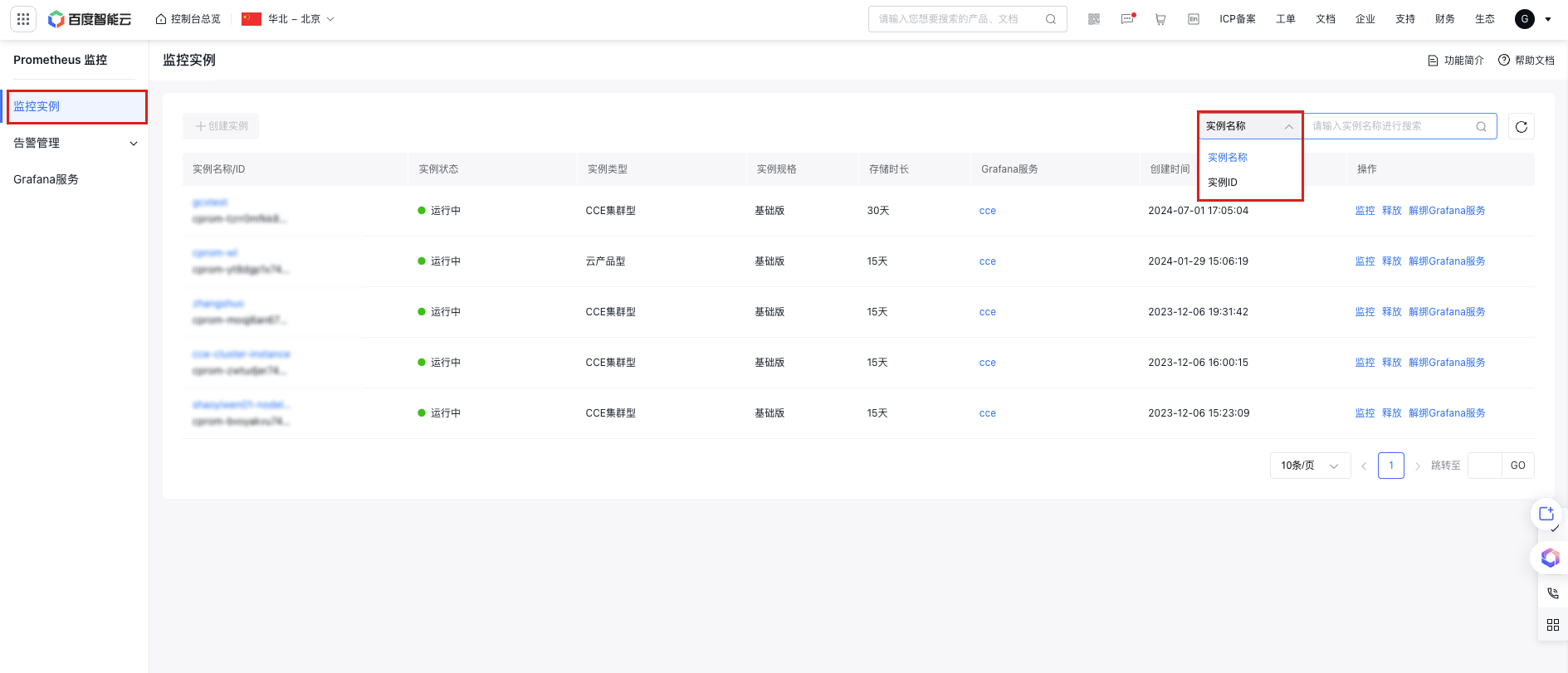The width and height of the screenshot is (1568, 673).
Task: Refresh the instance list
Action: [1522, 126]
